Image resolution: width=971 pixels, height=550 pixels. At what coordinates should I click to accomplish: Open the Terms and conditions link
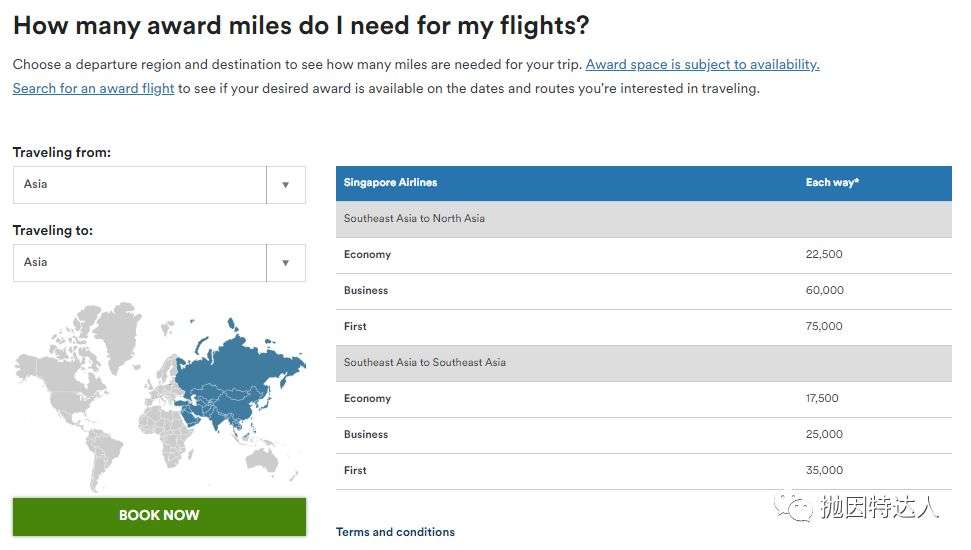395,532
